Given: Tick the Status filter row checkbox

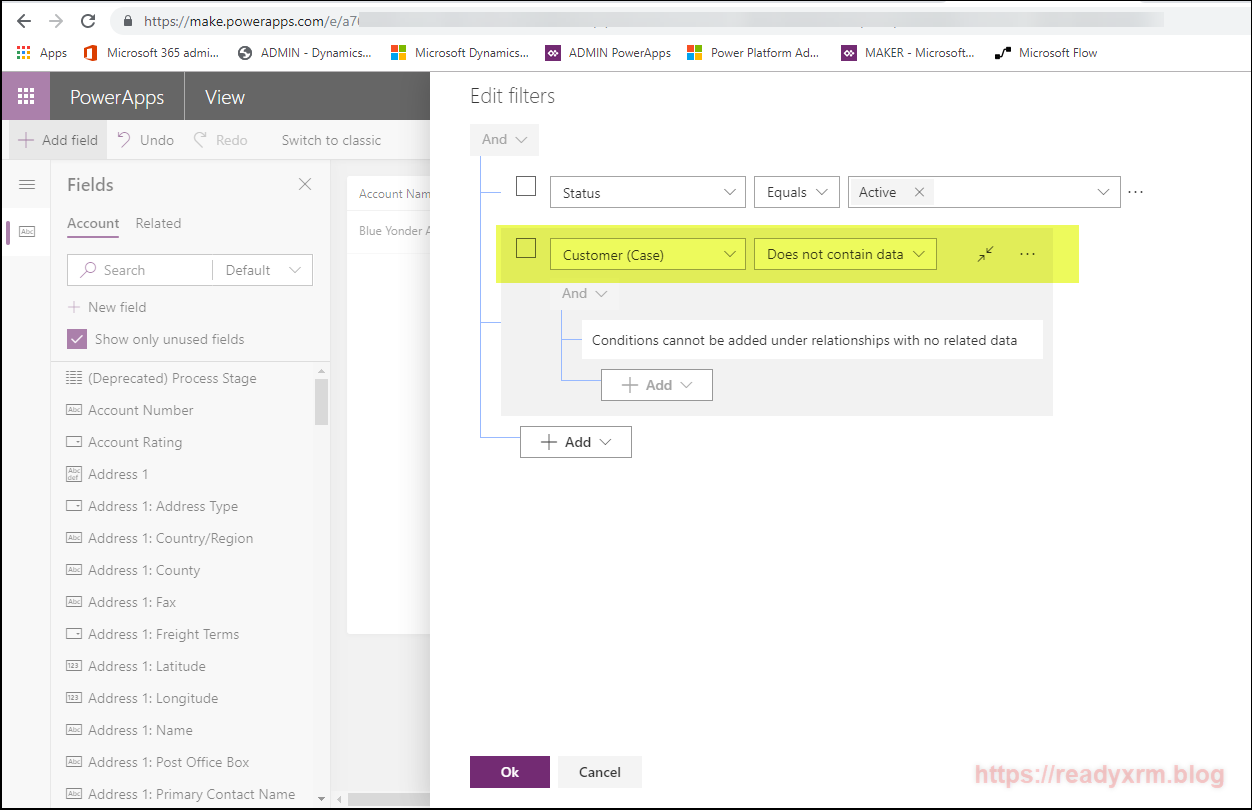Looking at the screenshot, I should point(526,186).
